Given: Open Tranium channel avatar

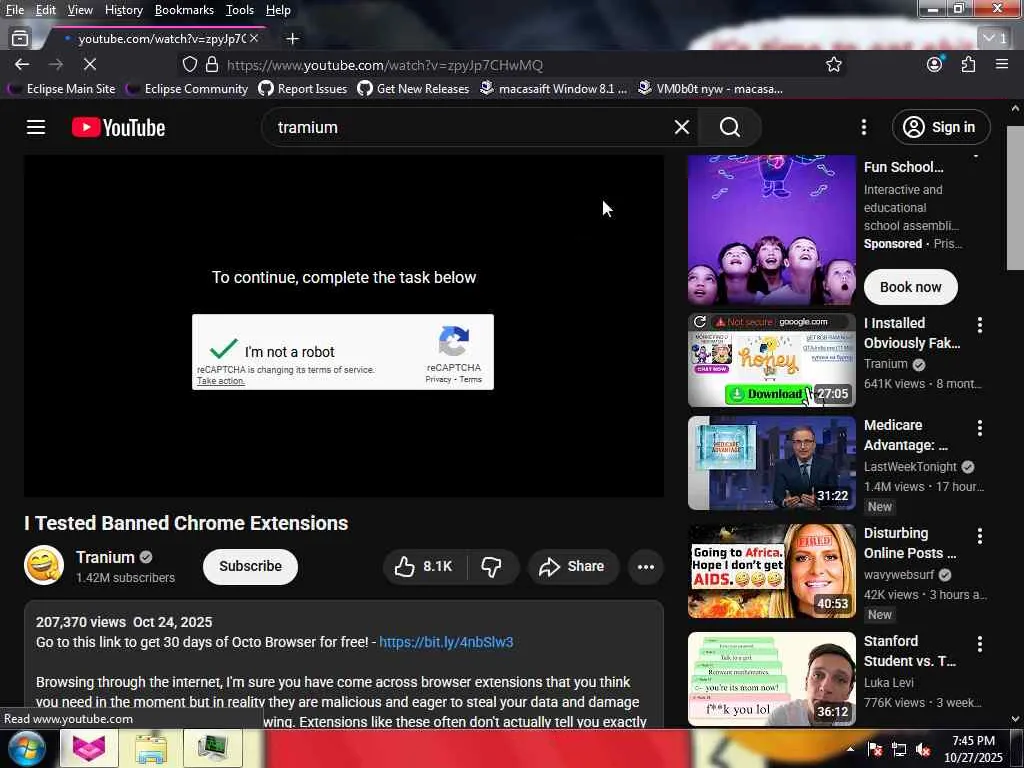Looking at the screenshot, I should [44, 565].
